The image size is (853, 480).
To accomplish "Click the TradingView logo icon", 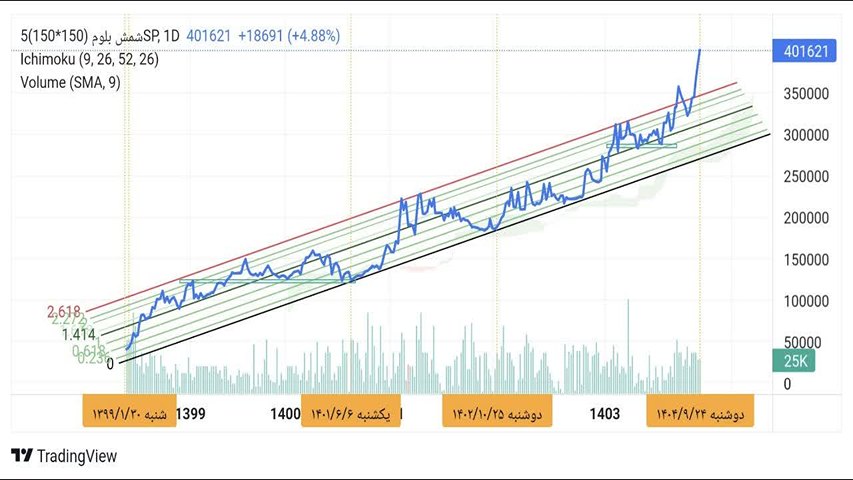I will 21,456.
